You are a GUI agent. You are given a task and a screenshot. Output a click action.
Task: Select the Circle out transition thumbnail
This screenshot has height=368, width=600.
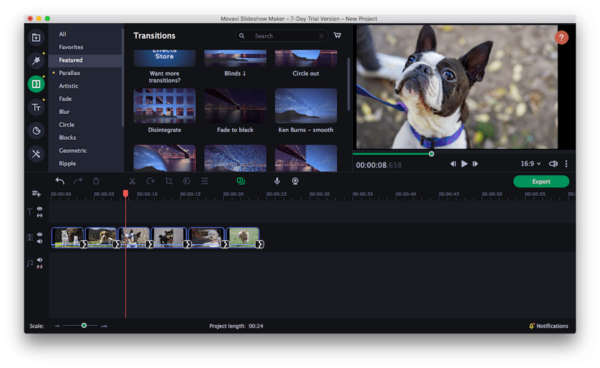click(306, 58)
